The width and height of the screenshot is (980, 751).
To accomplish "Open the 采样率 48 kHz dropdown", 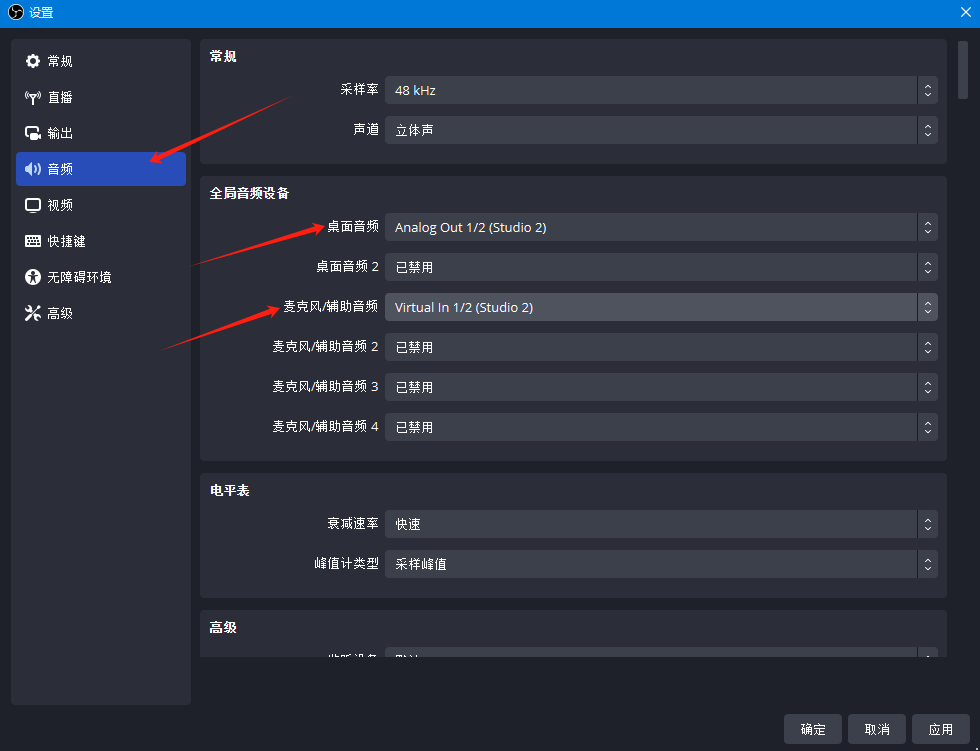I will click(661, 90).
